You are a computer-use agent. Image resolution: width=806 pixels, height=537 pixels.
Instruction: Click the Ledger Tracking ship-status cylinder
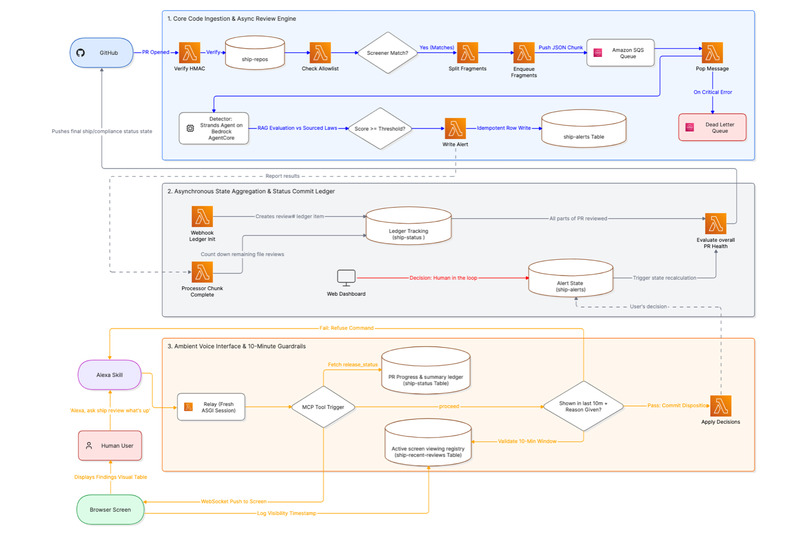pyautogui.click(x=409, y=226)
